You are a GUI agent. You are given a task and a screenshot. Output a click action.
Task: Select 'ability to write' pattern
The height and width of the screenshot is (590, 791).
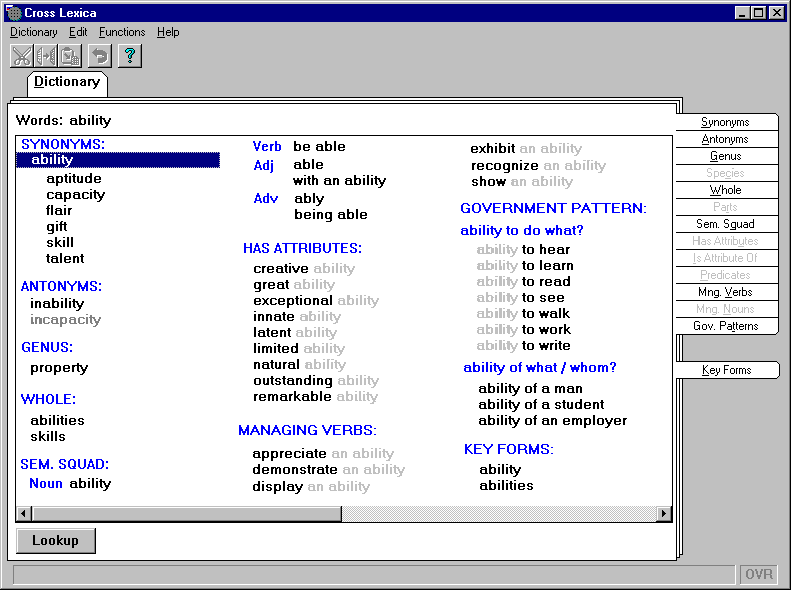[x=524, y=346]
